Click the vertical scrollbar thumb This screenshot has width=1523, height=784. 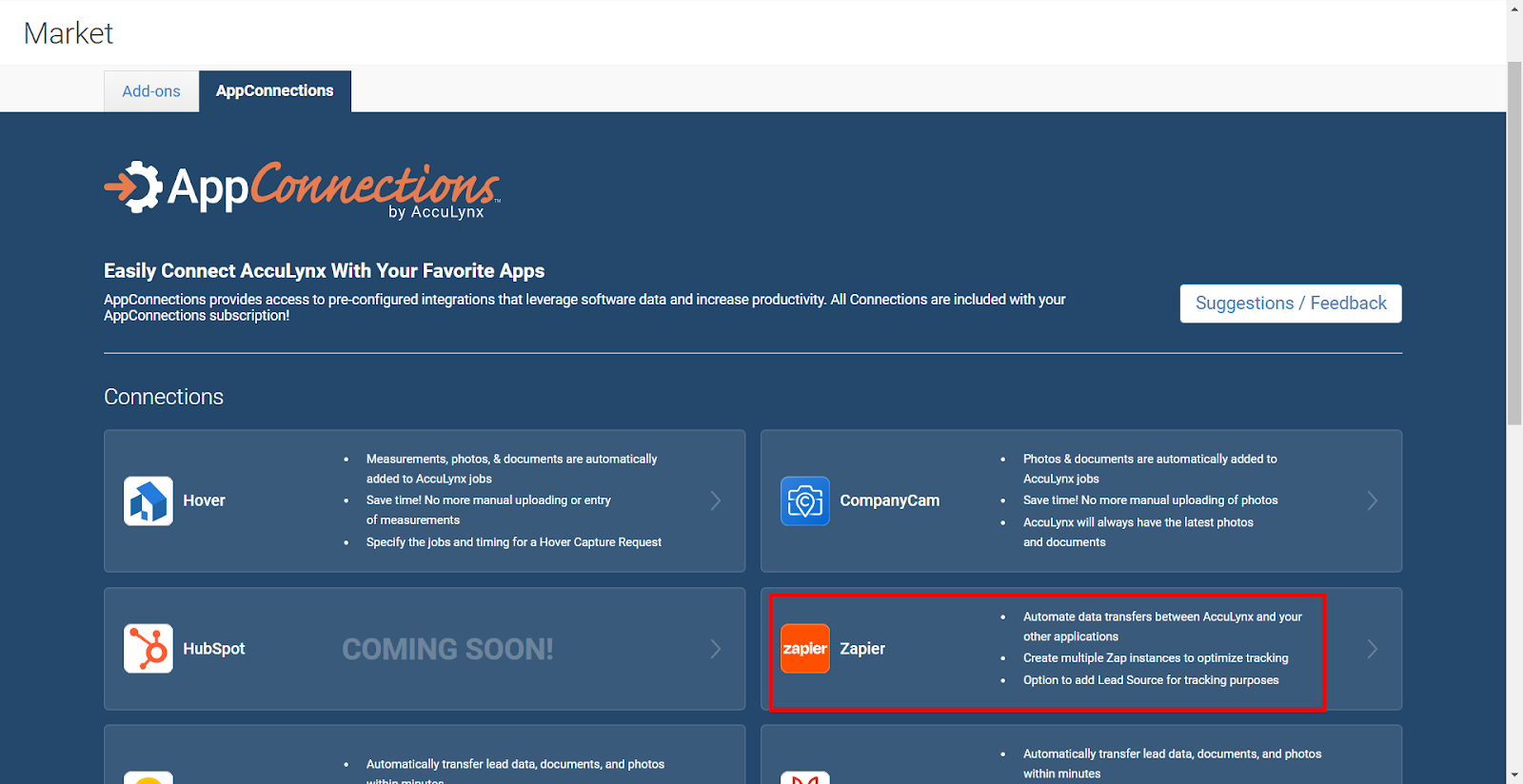click(x=1514, y=243)
